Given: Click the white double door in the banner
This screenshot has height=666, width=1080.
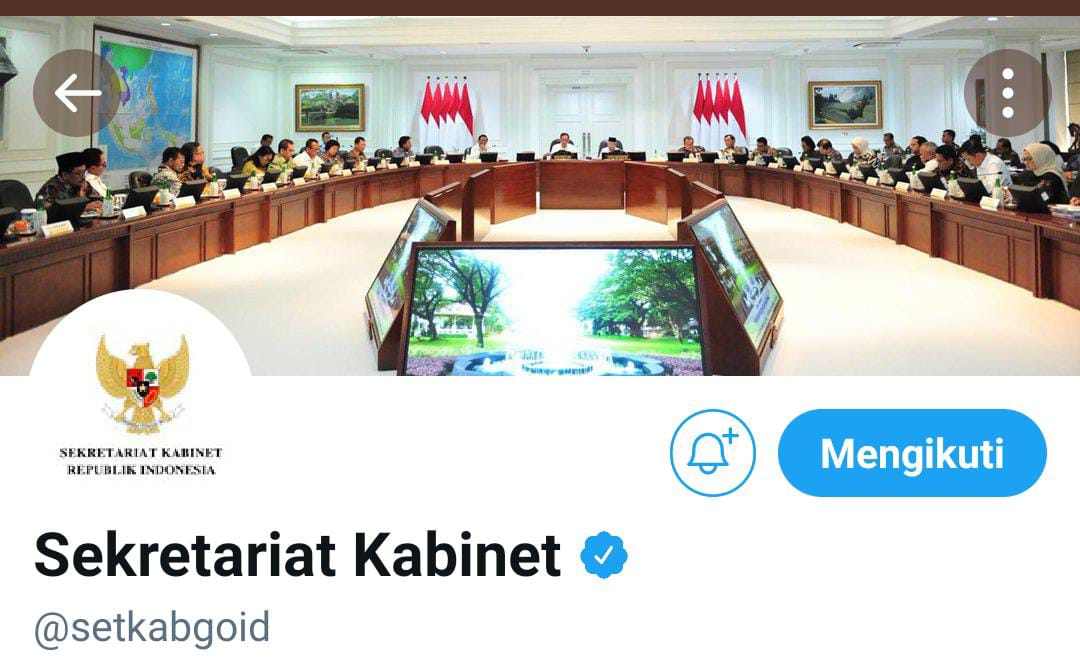Looking at the screenshot, I should 587,116.
